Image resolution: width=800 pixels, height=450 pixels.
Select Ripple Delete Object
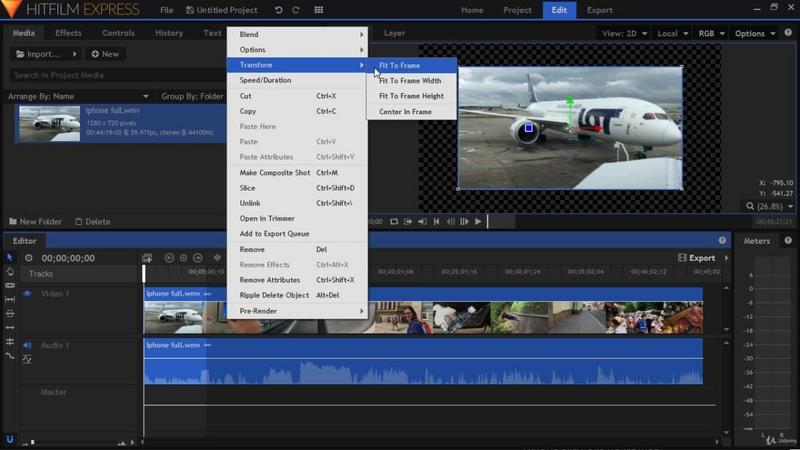click(297, 295)
